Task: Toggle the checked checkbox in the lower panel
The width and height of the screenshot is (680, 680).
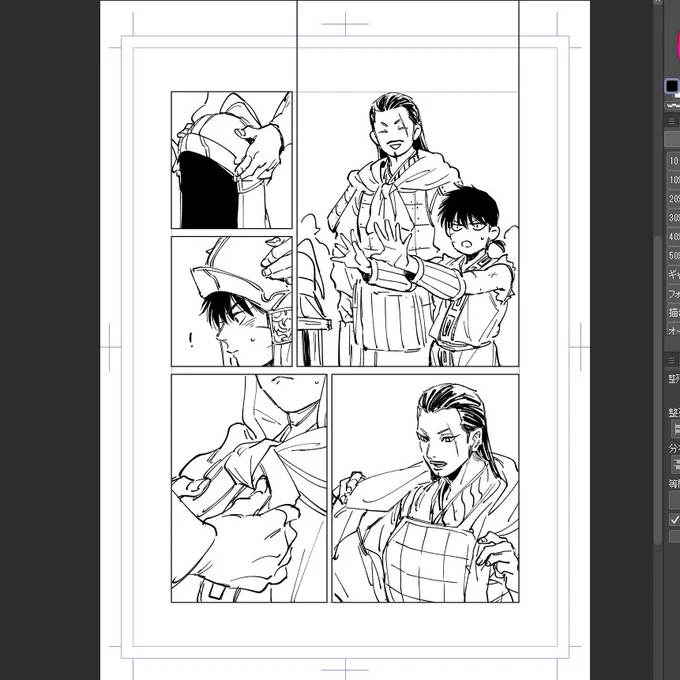Action: [674, 519]
